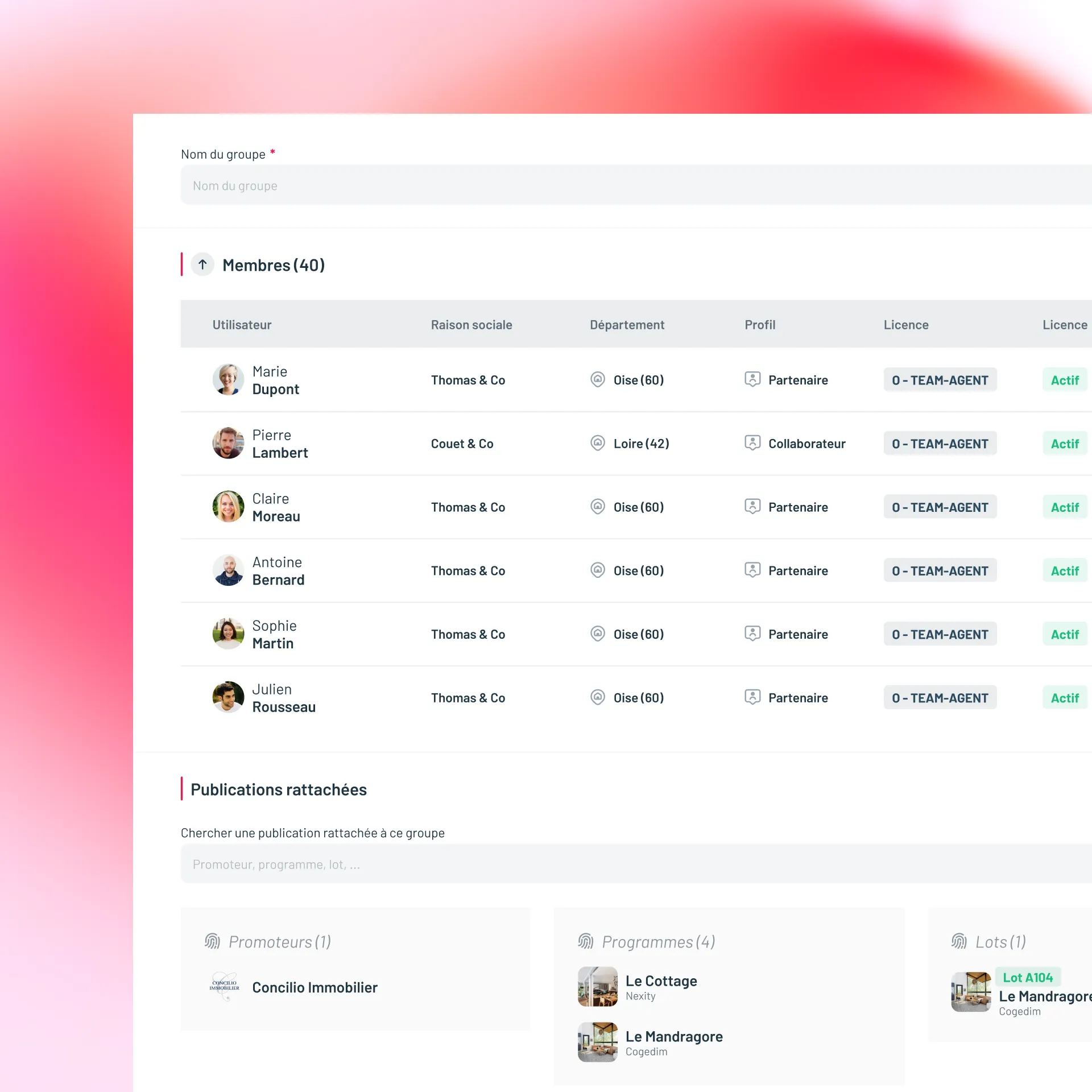Click the fingerprint icon beside Promoteurs

coord(212,941)
